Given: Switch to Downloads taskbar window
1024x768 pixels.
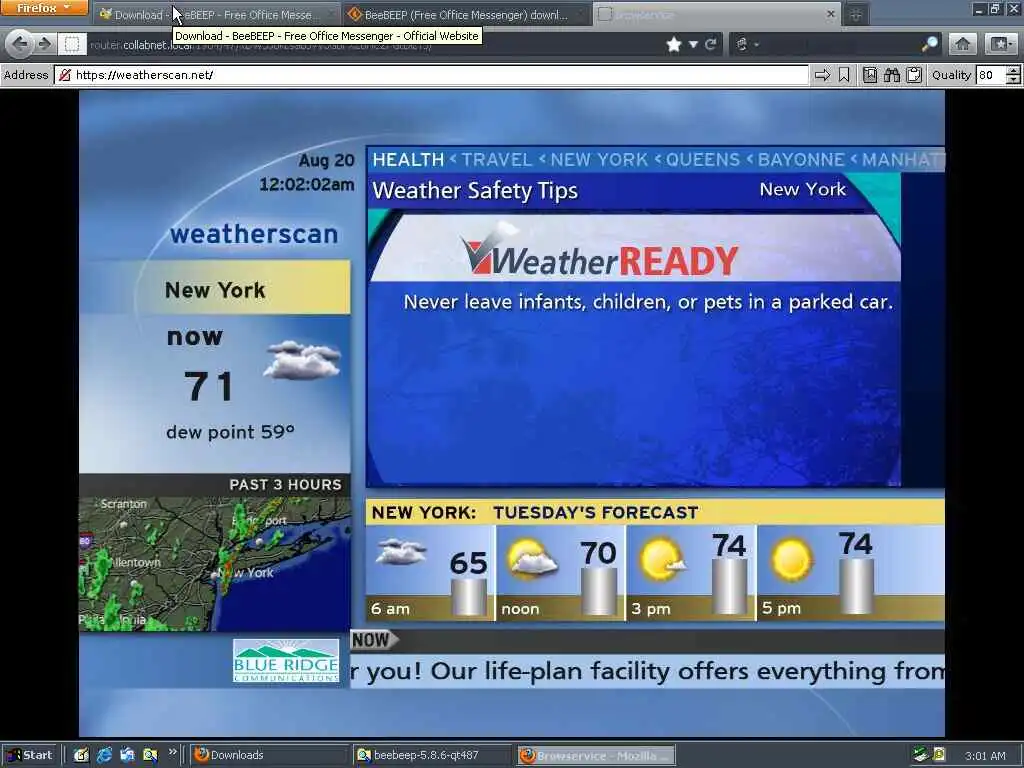Looking at the screenshot, I should coord(268,755).
